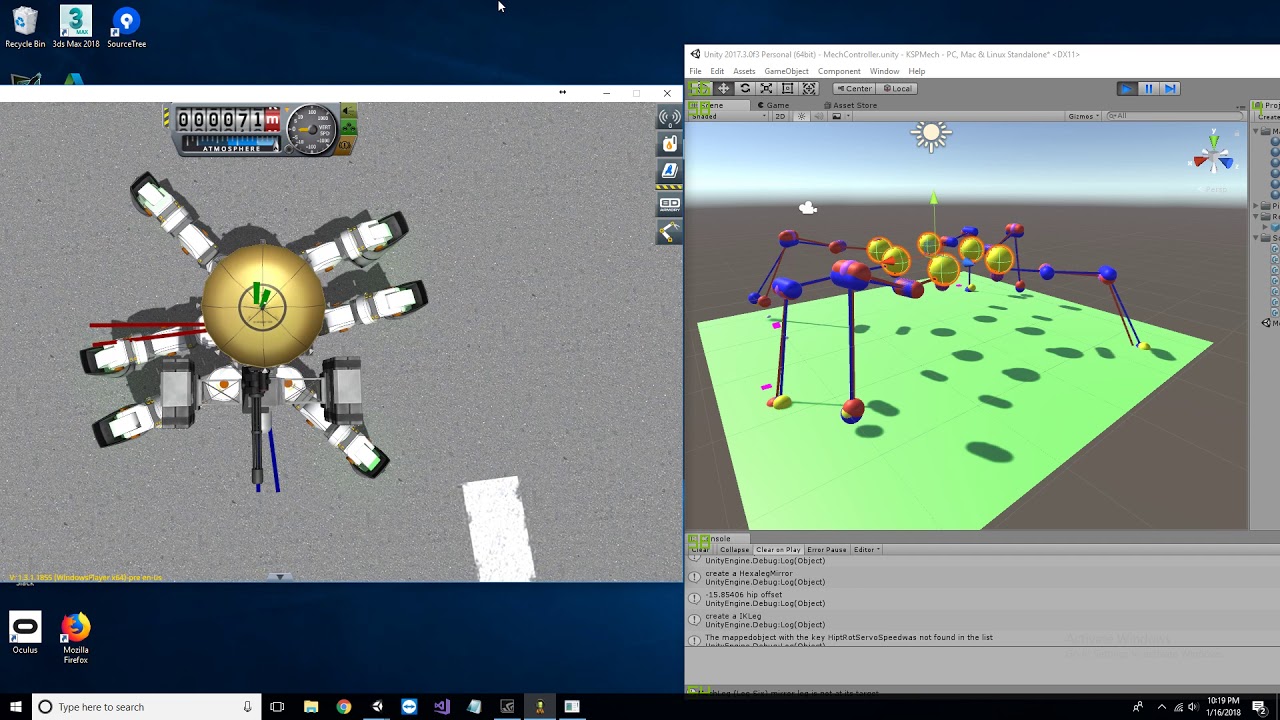Click the KSP atmosphere gauge bar

click(231, 146)
